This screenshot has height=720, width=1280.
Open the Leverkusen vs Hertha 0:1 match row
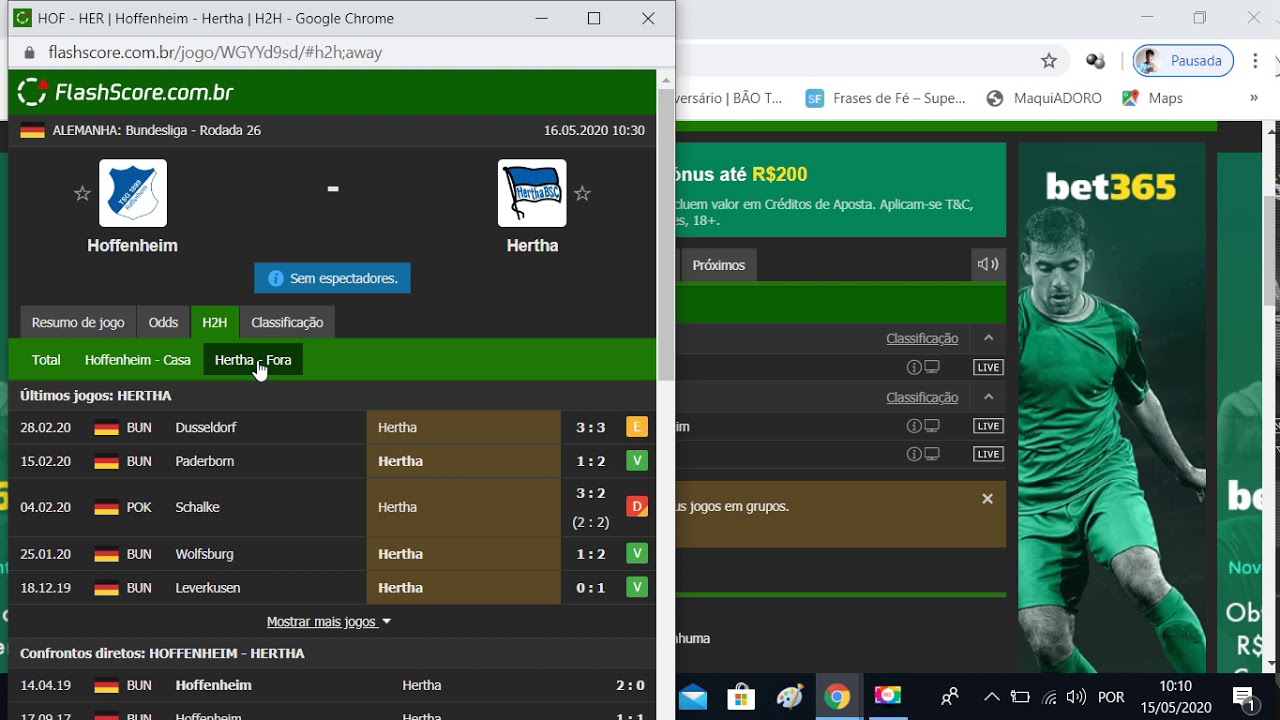coord(332,588)
